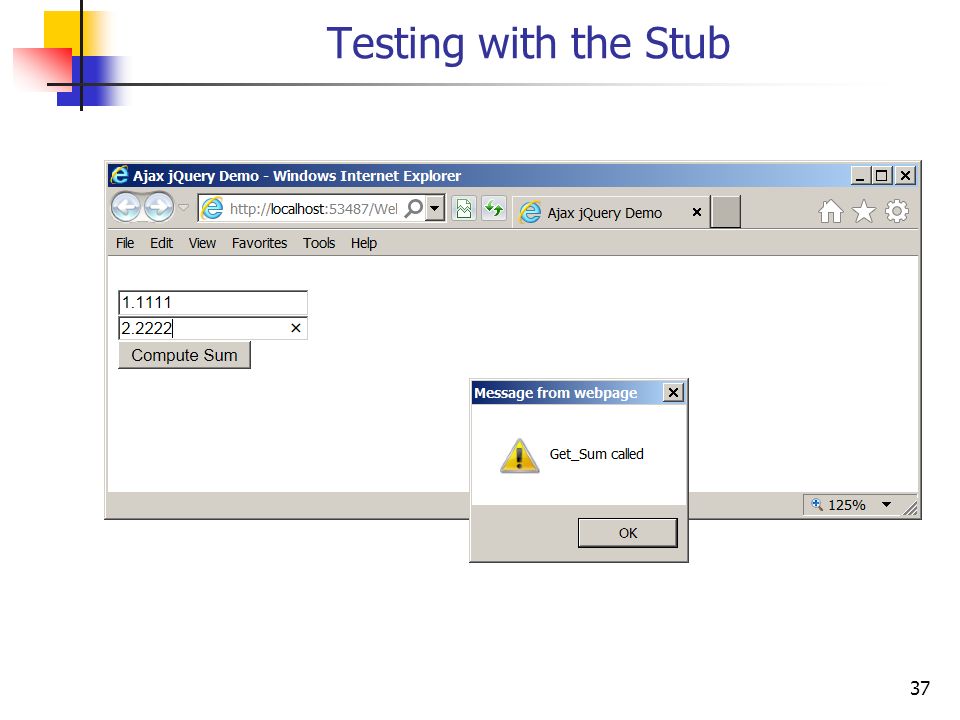Expand the address bar autocomplete dropdown arrow

click(x=435, y=208)
